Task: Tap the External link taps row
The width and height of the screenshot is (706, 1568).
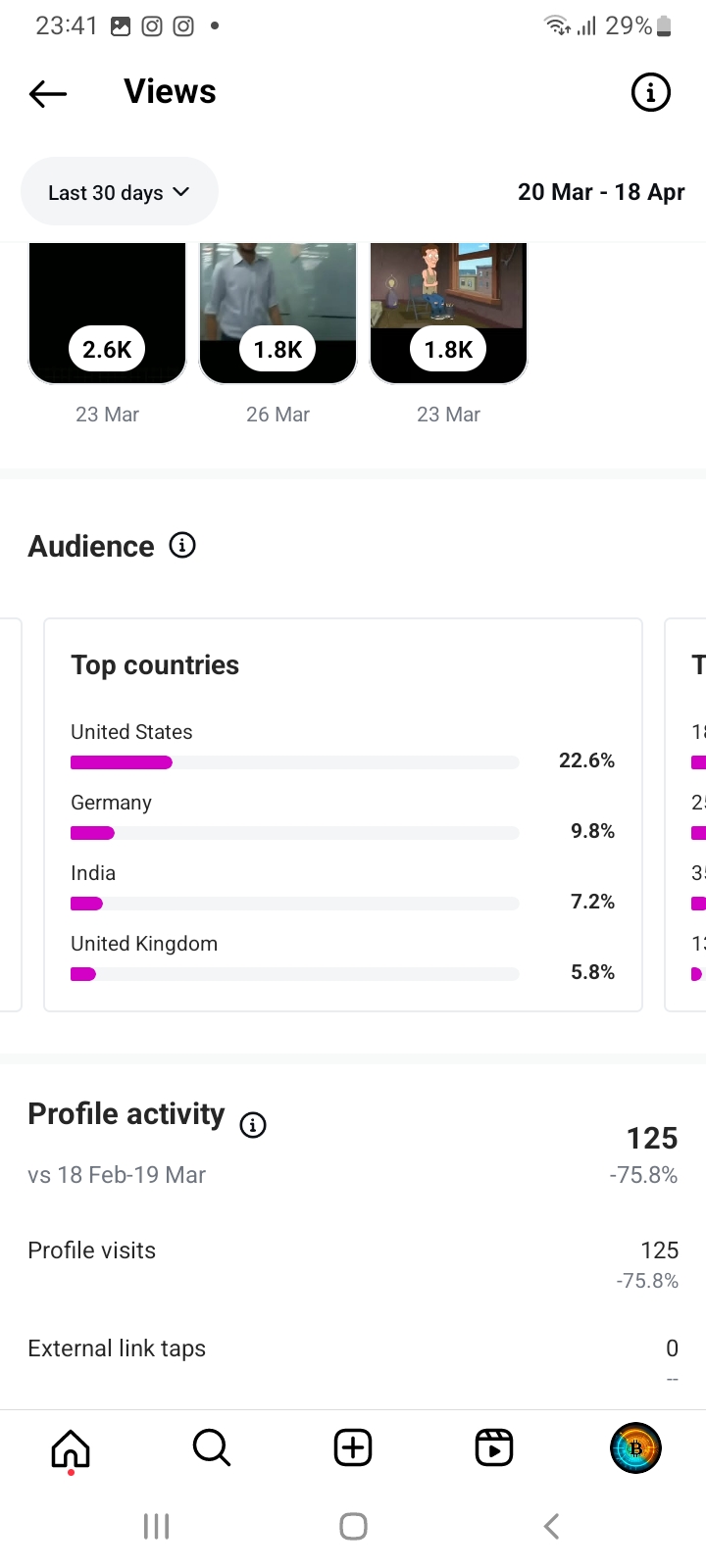Action: tap(353, 1349)
